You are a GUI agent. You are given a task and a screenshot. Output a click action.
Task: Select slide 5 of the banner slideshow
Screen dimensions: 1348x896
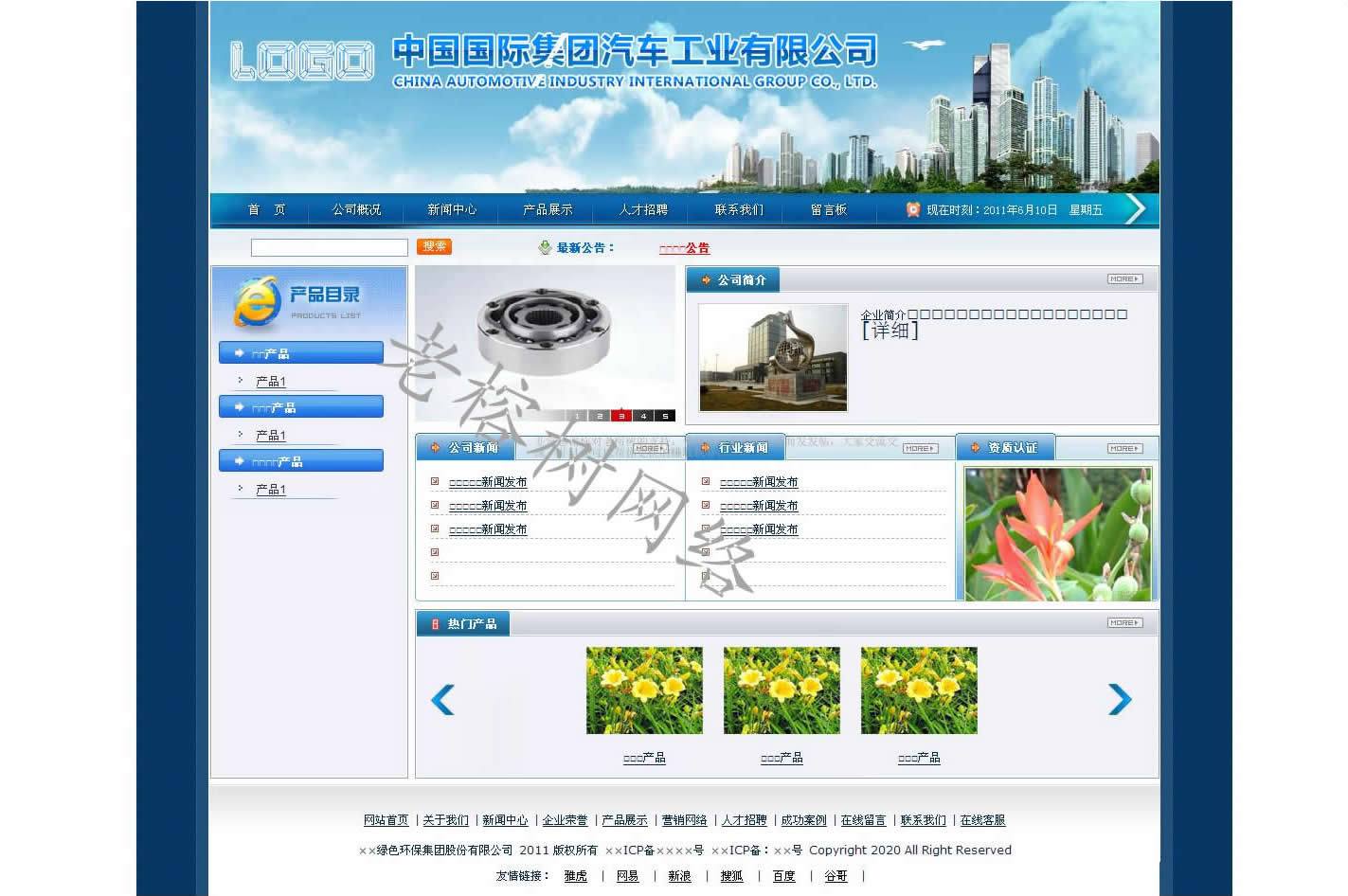665,416
